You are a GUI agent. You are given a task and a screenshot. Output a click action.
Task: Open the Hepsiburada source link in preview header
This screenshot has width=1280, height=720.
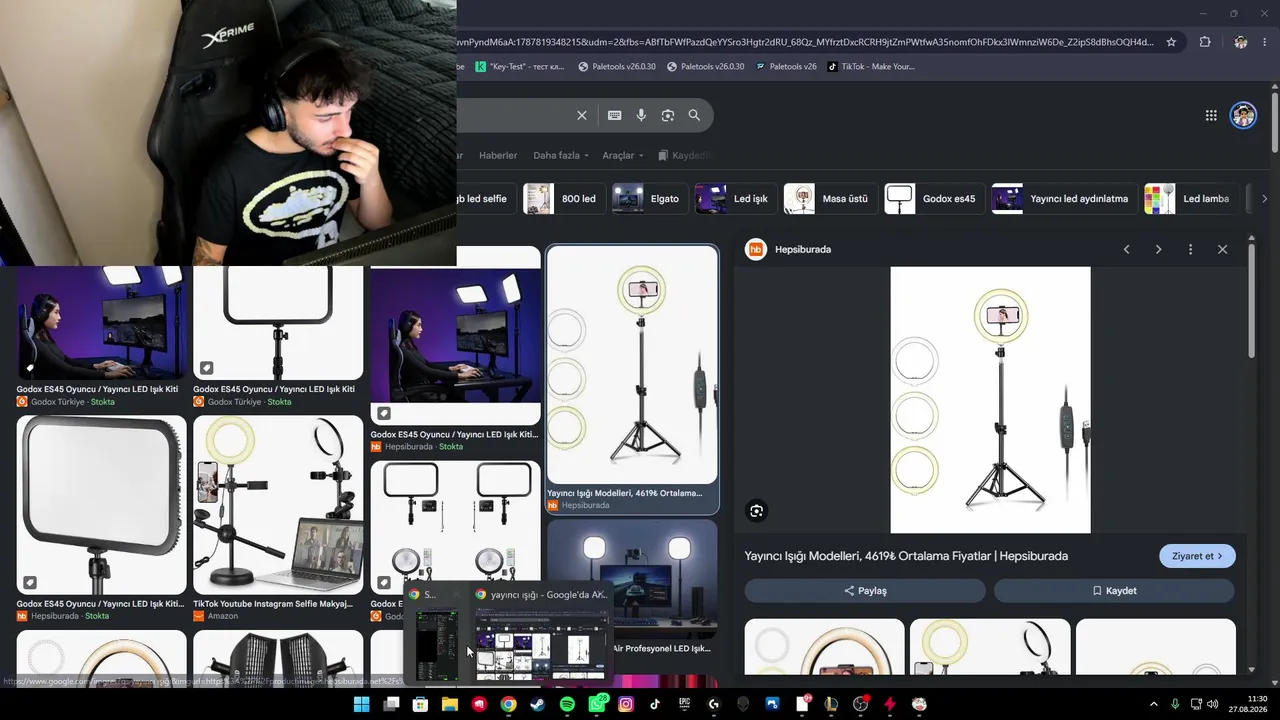click(789, 249)
